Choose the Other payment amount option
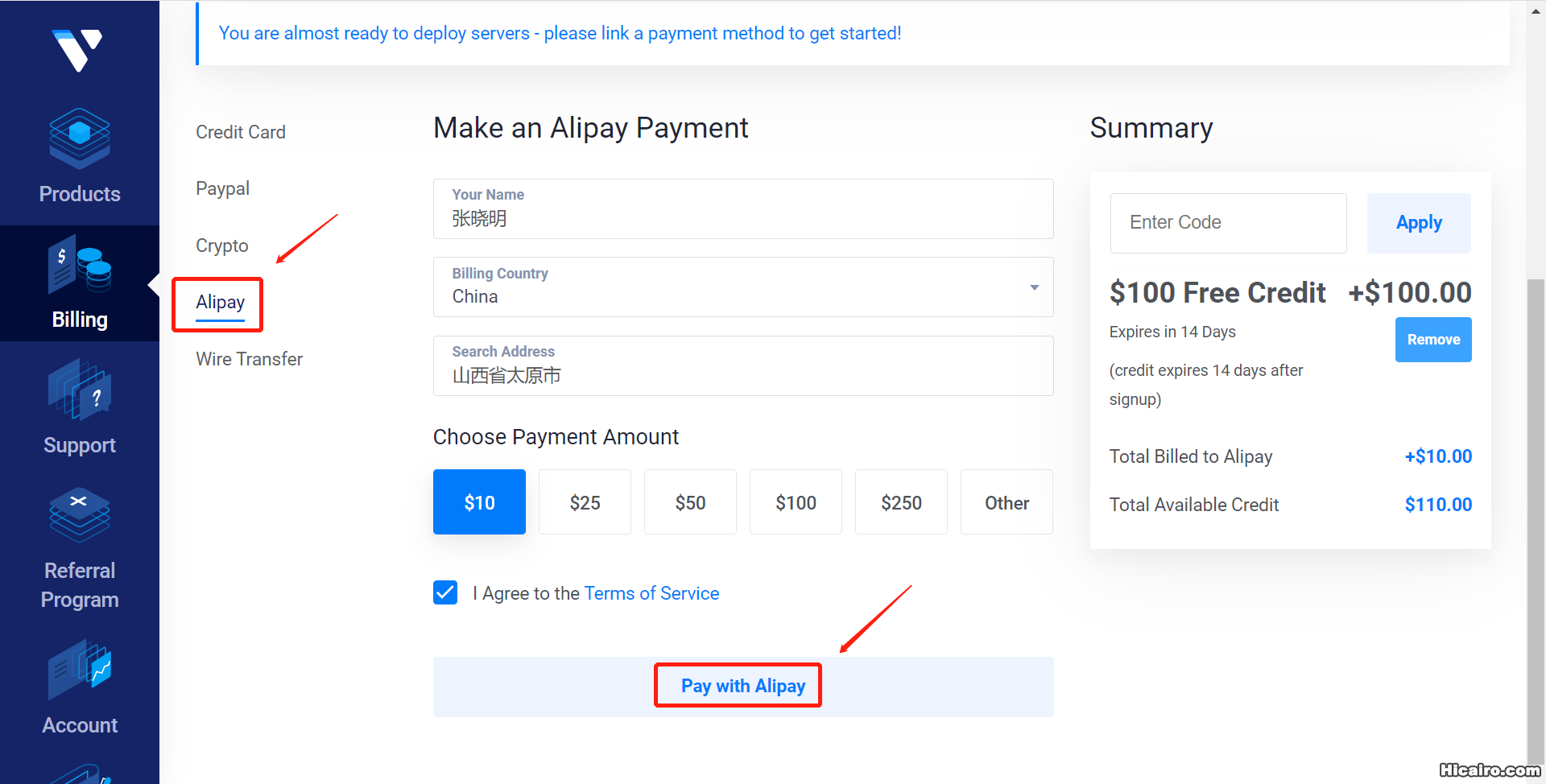The width and height of the screenshot is (1546, 784). pyautogui.click(x=1007, y=502)
